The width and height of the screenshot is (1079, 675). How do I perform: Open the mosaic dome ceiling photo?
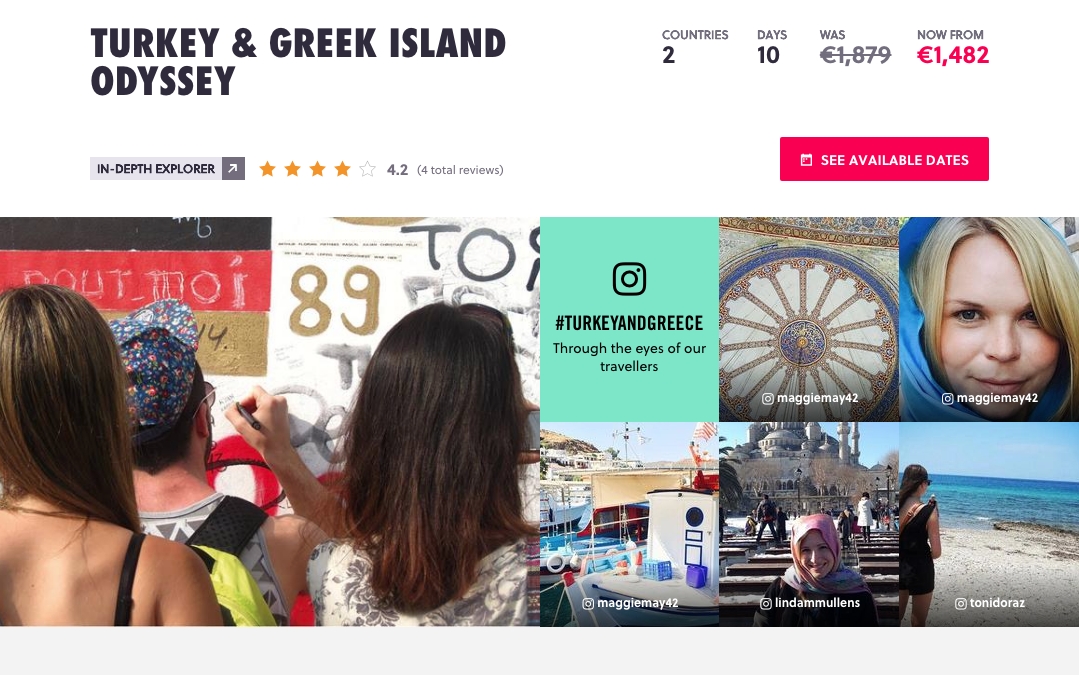pyautogui.click(x=809, y=319)
